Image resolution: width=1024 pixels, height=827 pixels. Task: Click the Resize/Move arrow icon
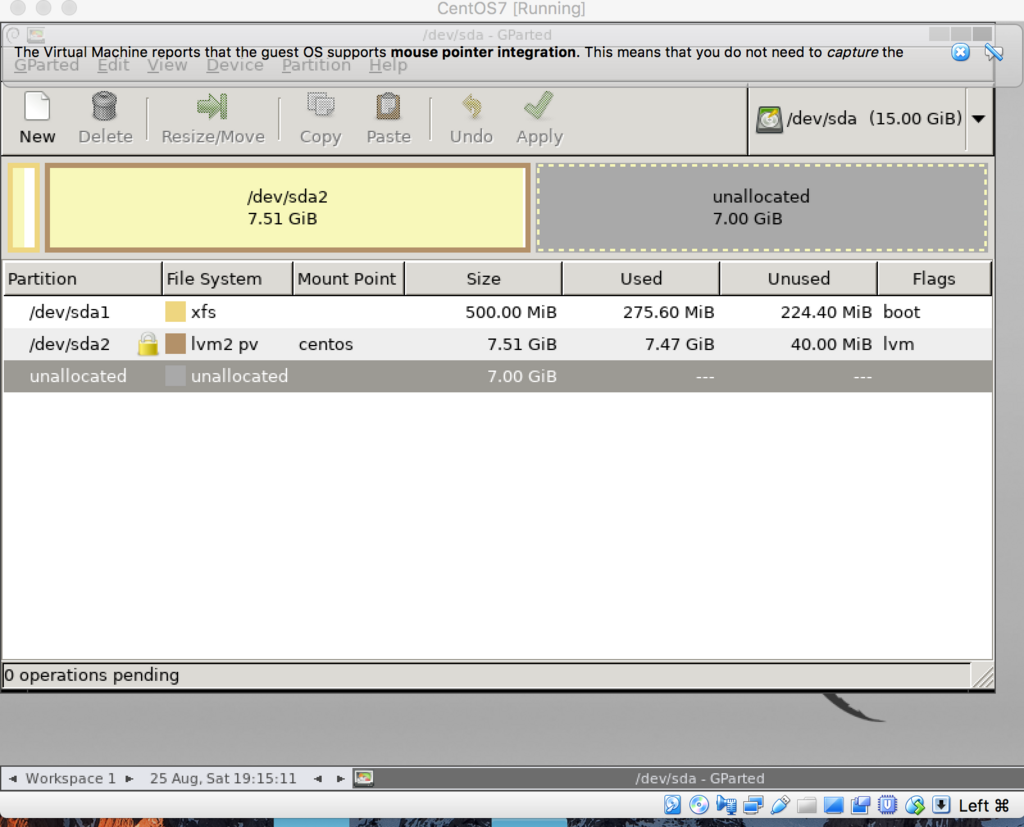tap(212, 106)
